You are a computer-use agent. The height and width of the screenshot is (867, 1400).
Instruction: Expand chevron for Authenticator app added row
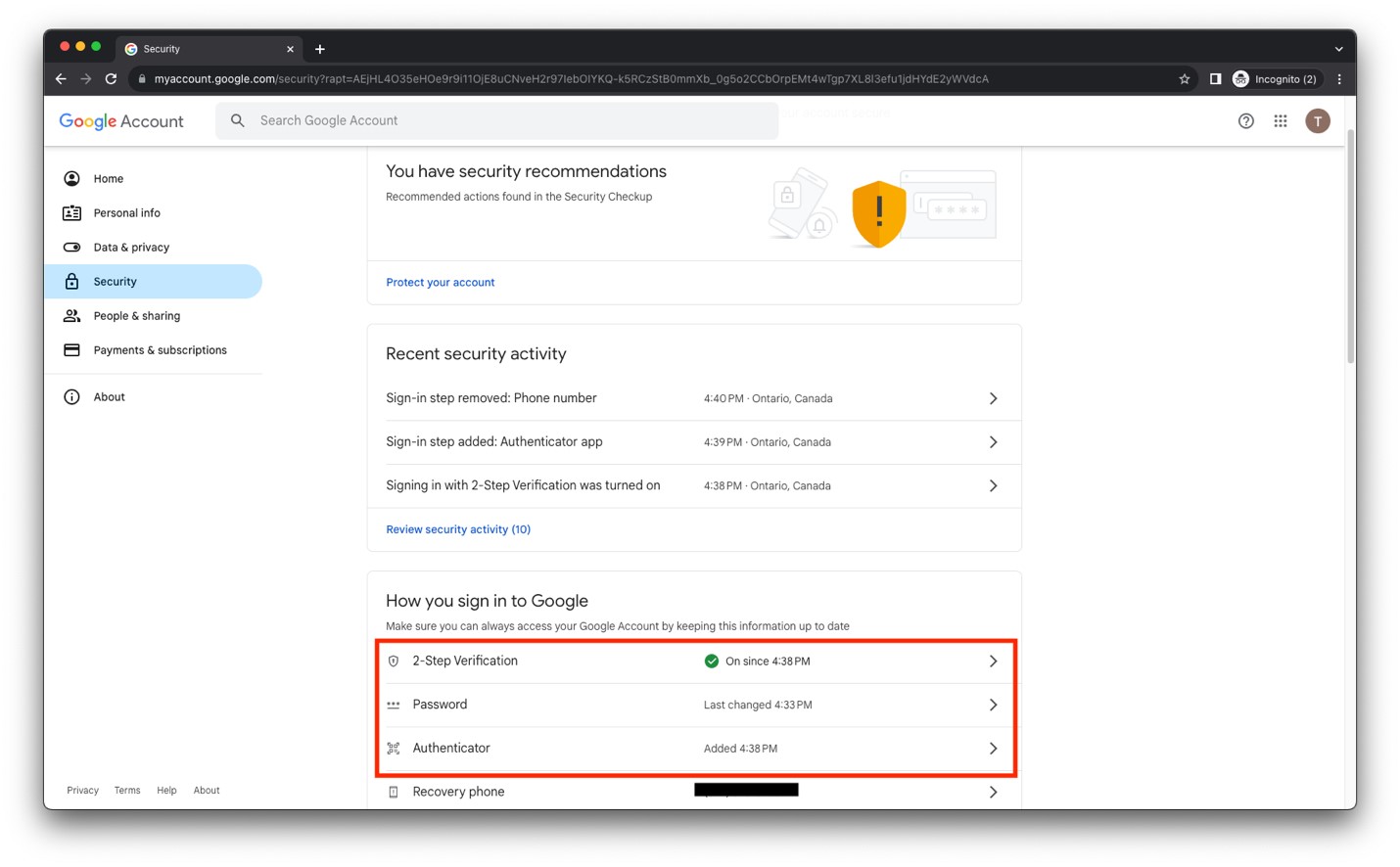(x=993, y=442)
